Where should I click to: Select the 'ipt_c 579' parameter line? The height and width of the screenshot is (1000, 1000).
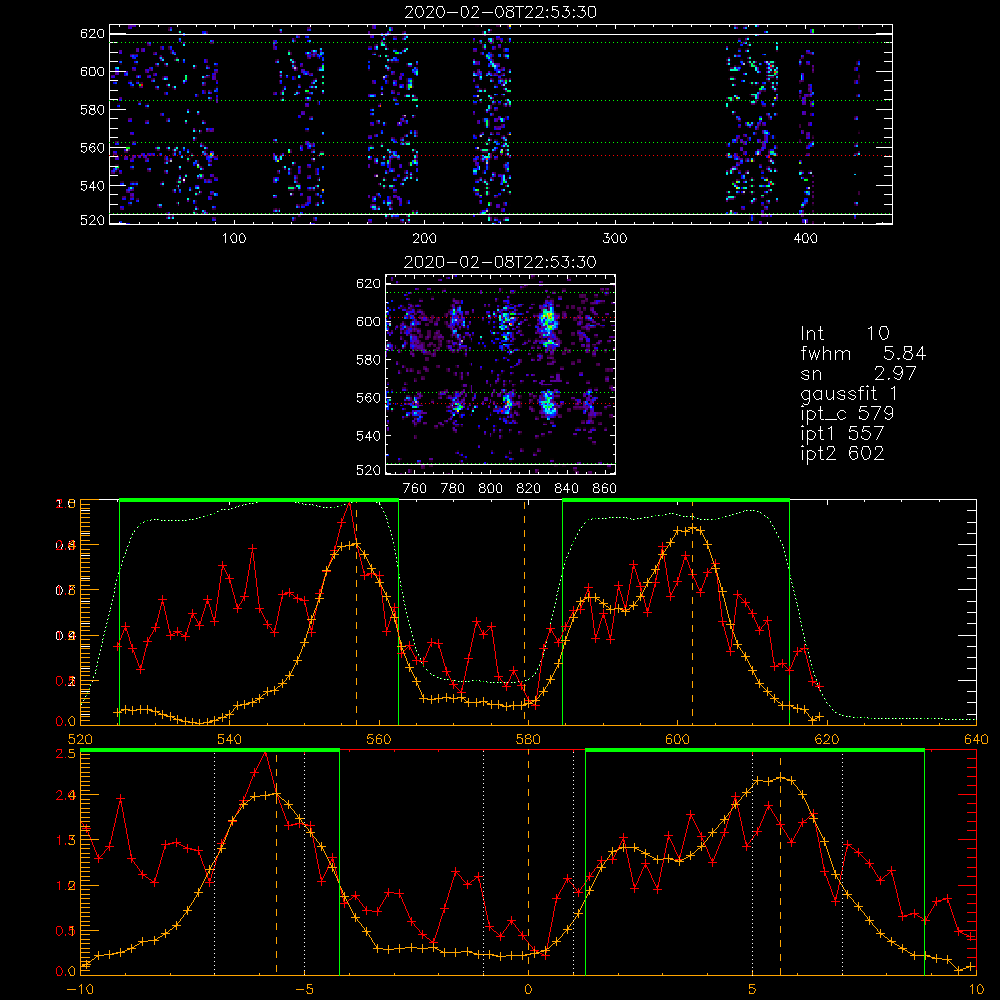(x=847, y=414)
